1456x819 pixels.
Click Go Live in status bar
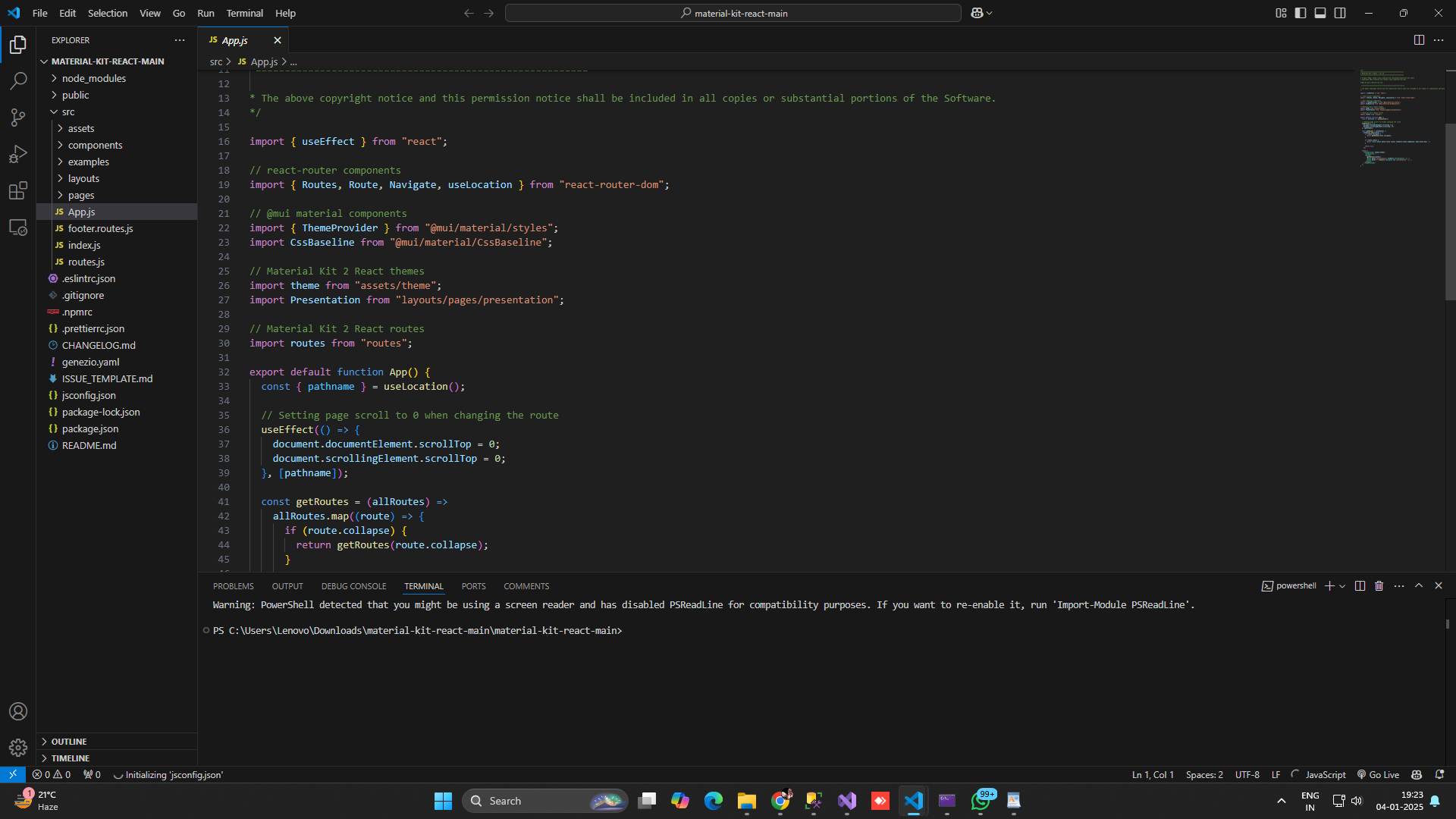click(1378, 775)
